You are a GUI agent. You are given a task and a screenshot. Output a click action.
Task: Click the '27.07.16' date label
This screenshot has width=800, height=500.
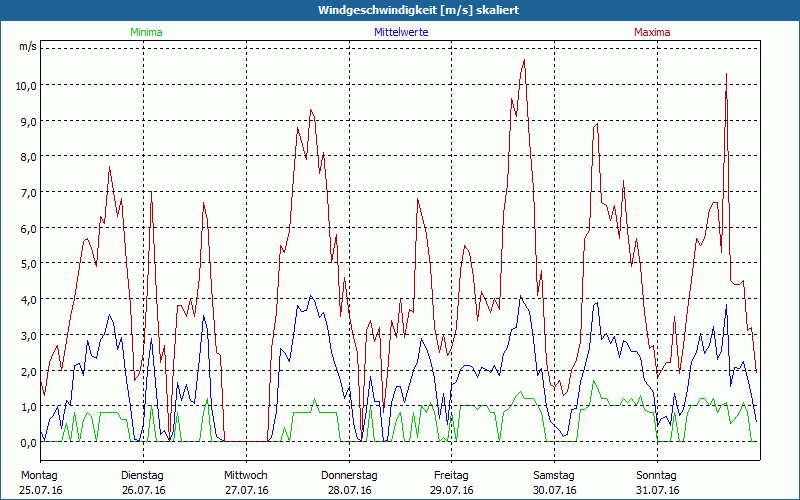pyautogui.click(x=247, y=490)
